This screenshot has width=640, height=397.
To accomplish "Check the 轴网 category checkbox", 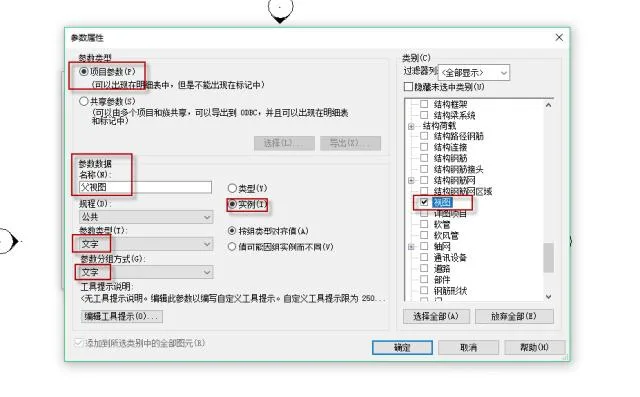I will point(424,246).
